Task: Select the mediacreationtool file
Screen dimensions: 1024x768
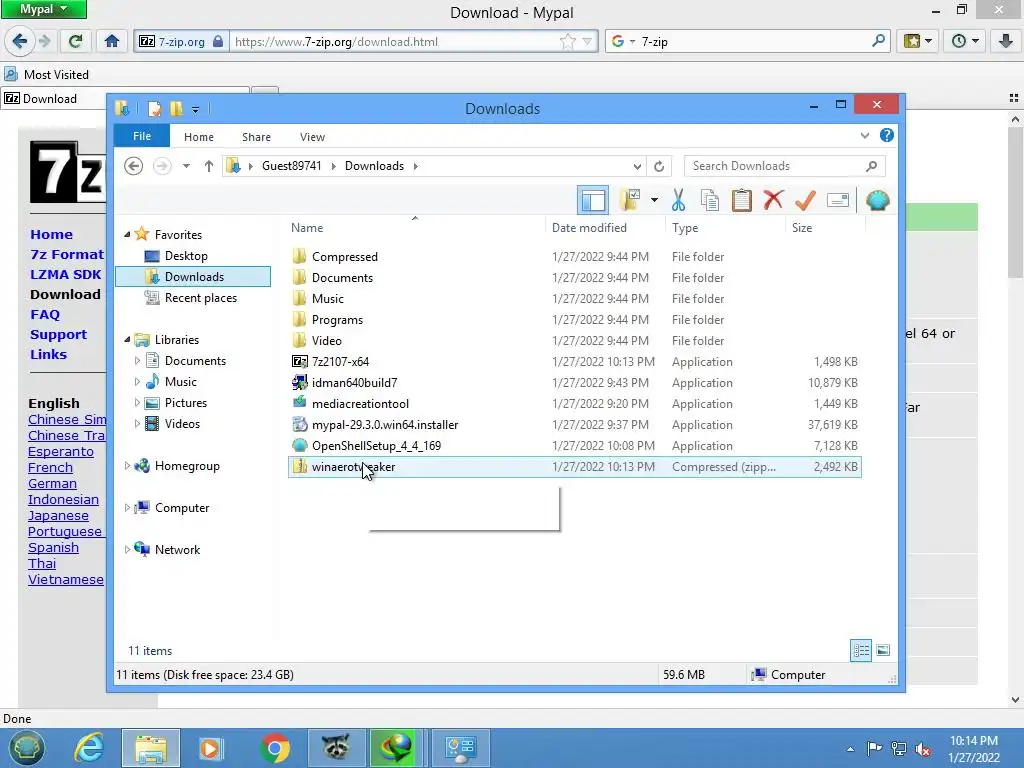Action: tap(360, 404)
